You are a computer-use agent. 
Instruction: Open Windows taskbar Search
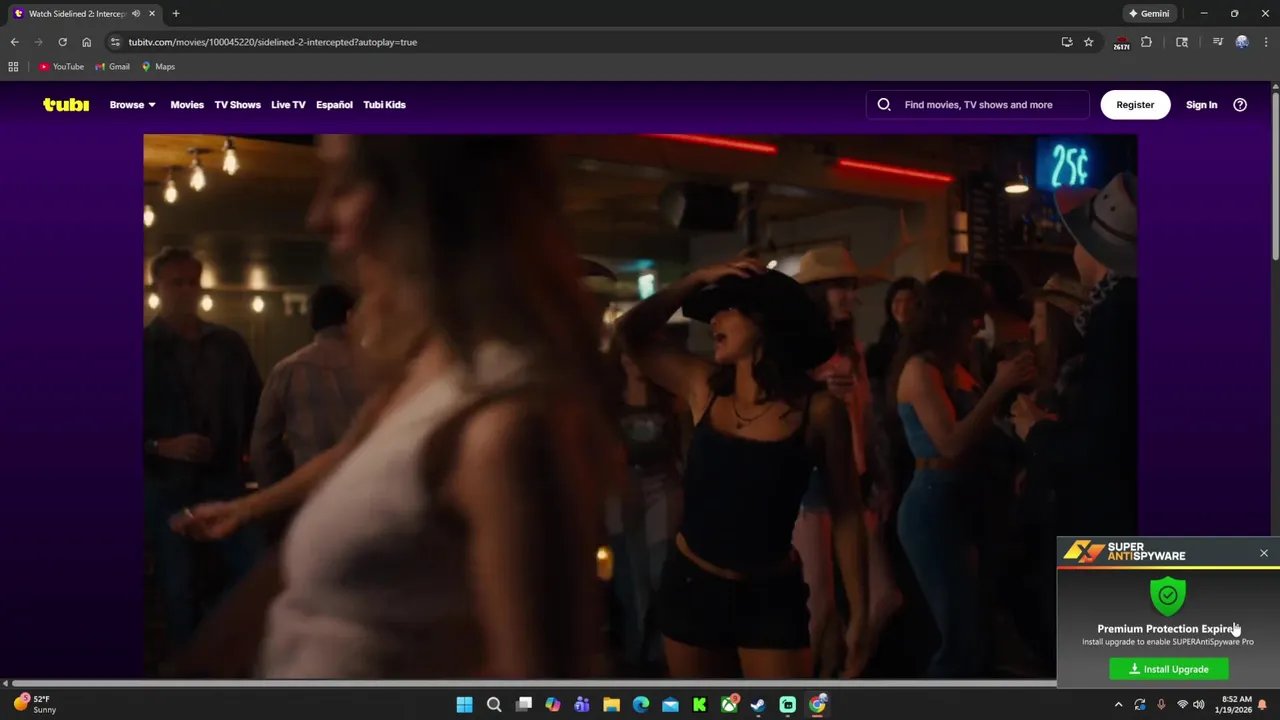click(x=494, y=705)
